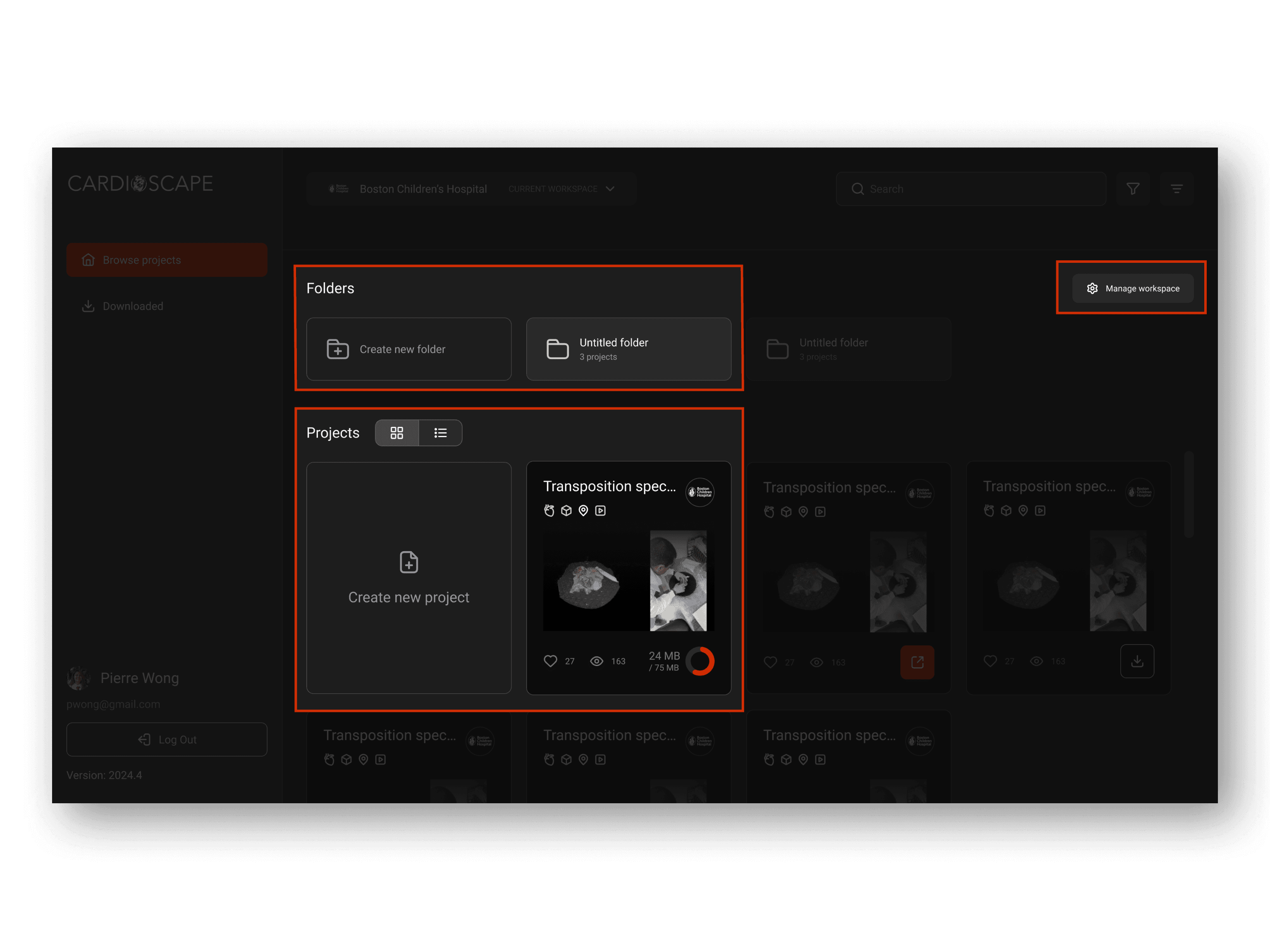The height and width of the screenshot is (952, 1270).
Task: Switch projects to grid view
Action: click(397, 433)
